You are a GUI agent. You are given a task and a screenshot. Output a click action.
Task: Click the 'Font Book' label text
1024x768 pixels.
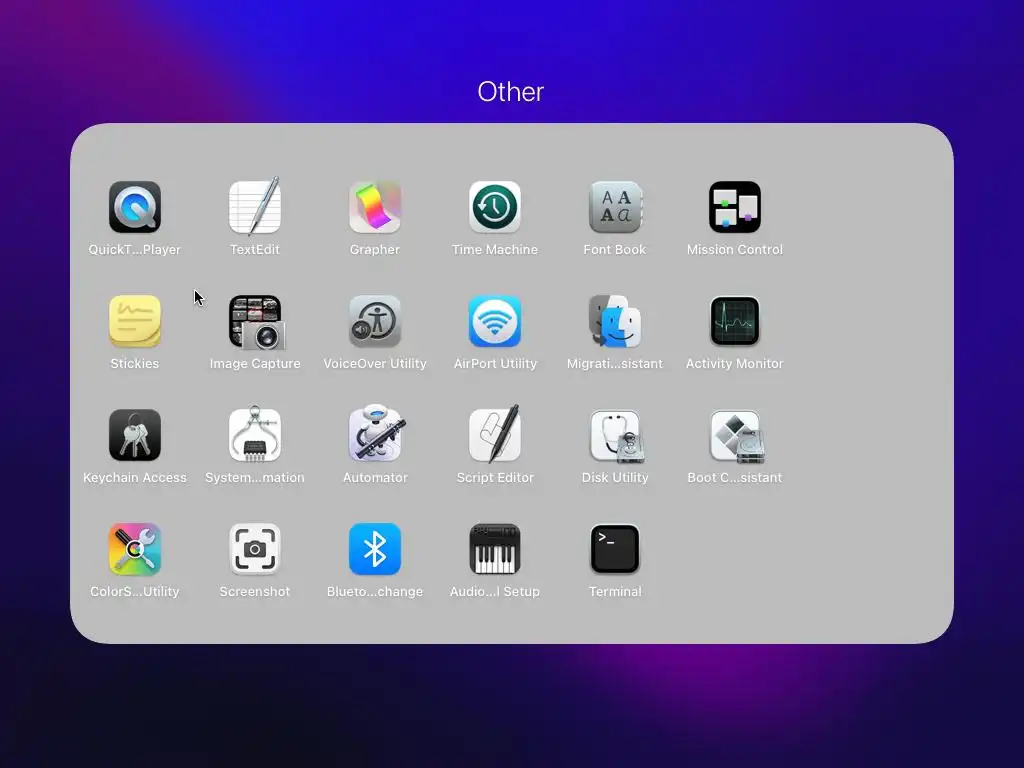(615, 249)
